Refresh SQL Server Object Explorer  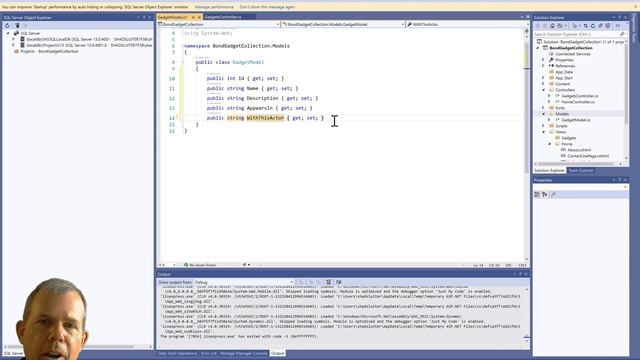coord(7,25)
